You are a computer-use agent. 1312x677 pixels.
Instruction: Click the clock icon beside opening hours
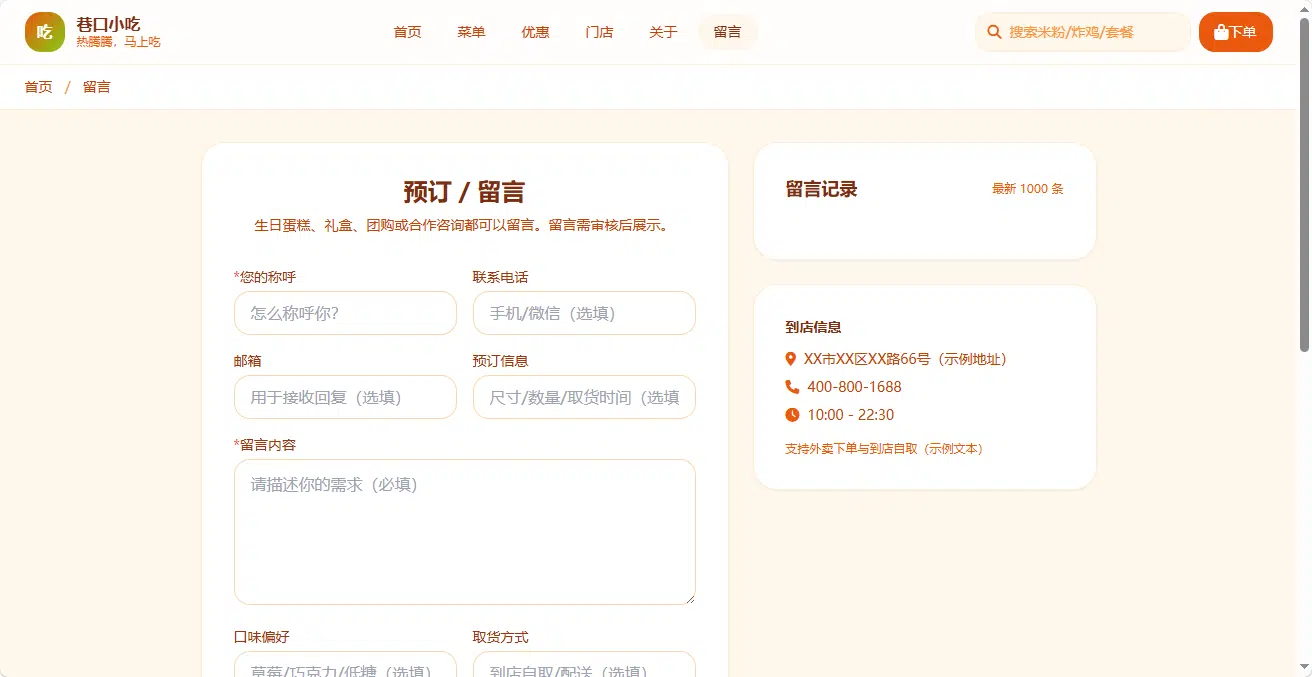(x=792, y=415)
